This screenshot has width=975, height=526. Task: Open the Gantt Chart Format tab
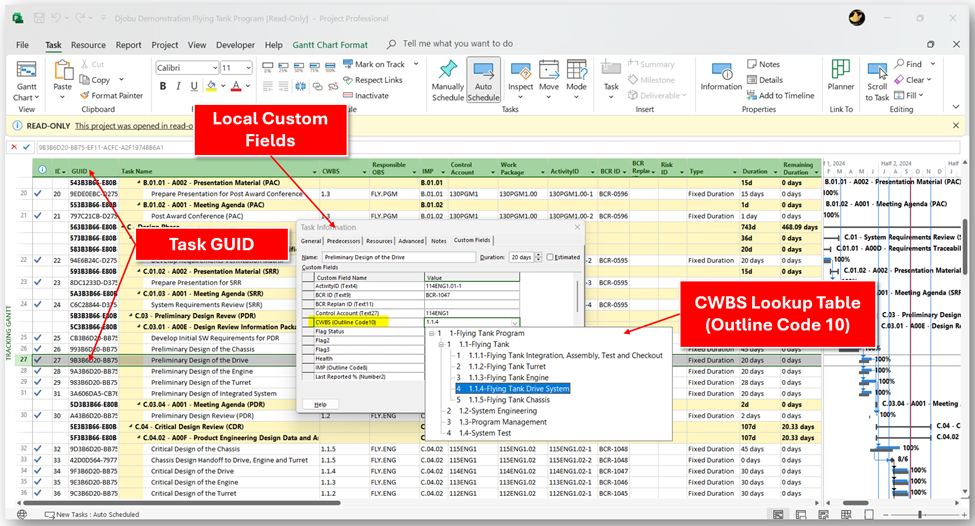point(330,45)
